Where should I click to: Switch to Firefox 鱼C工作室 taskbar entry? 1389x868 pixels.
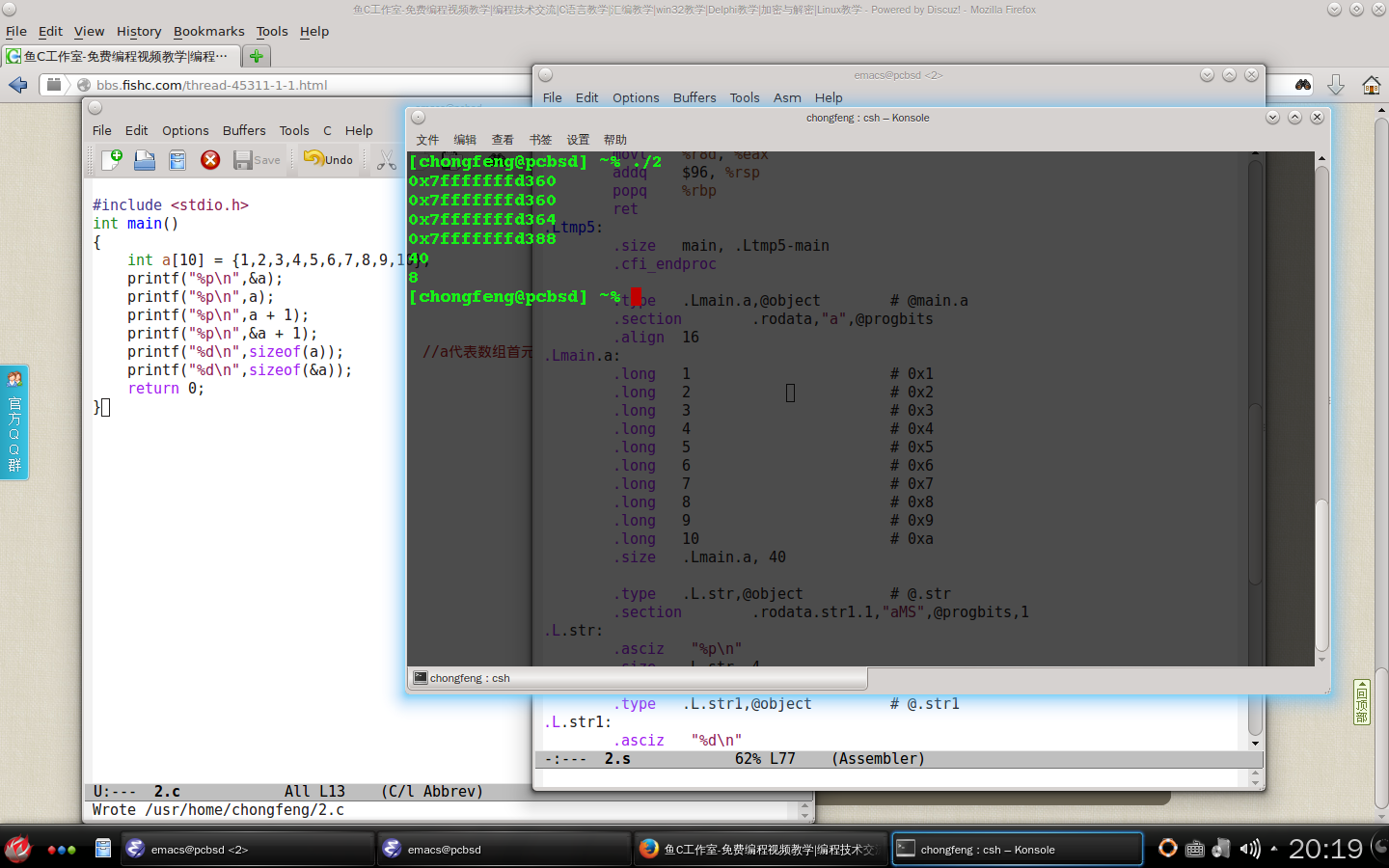tap(761, 849)
